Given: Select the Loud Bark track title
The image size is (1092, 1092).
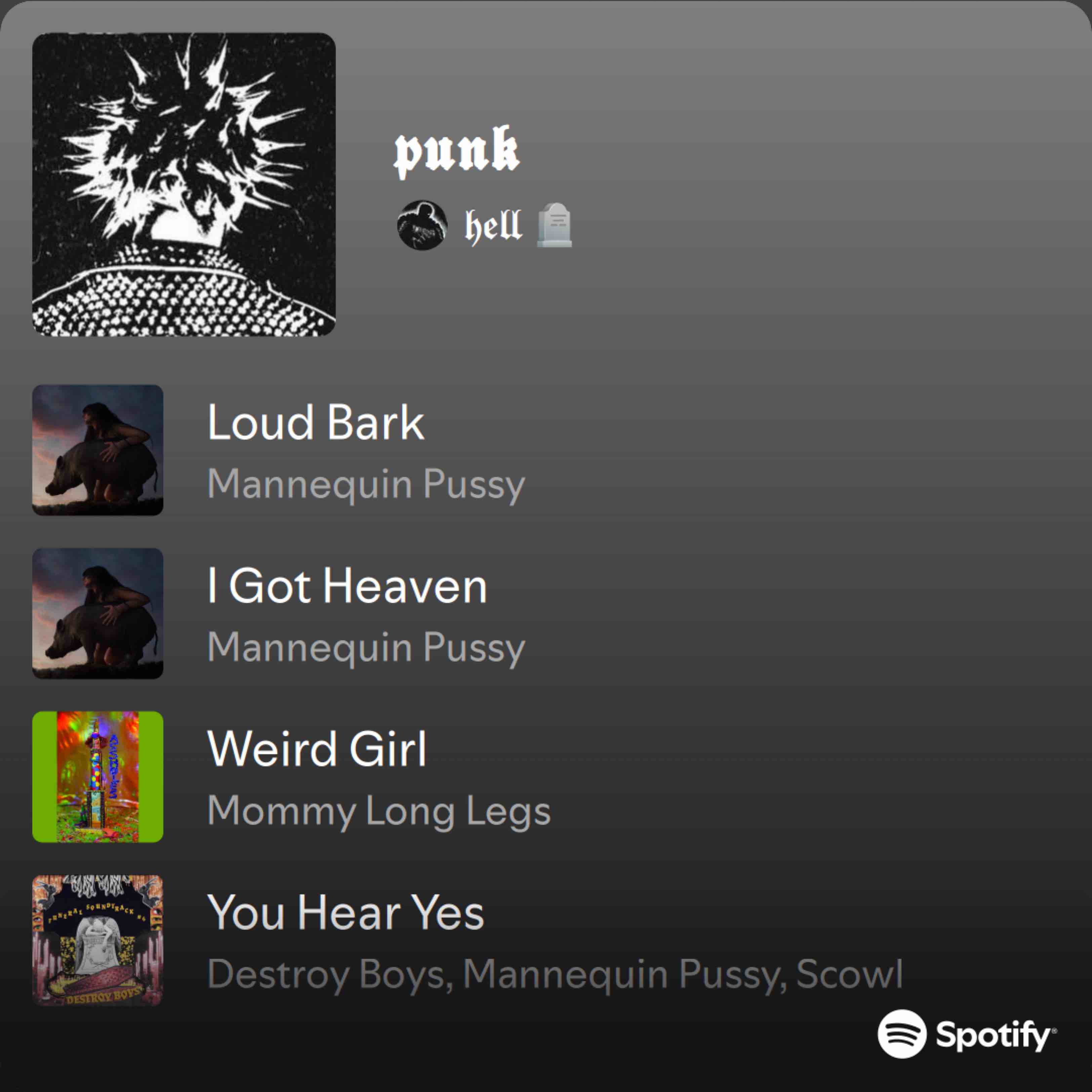Looking at the screenshot, I should point(315,422).
